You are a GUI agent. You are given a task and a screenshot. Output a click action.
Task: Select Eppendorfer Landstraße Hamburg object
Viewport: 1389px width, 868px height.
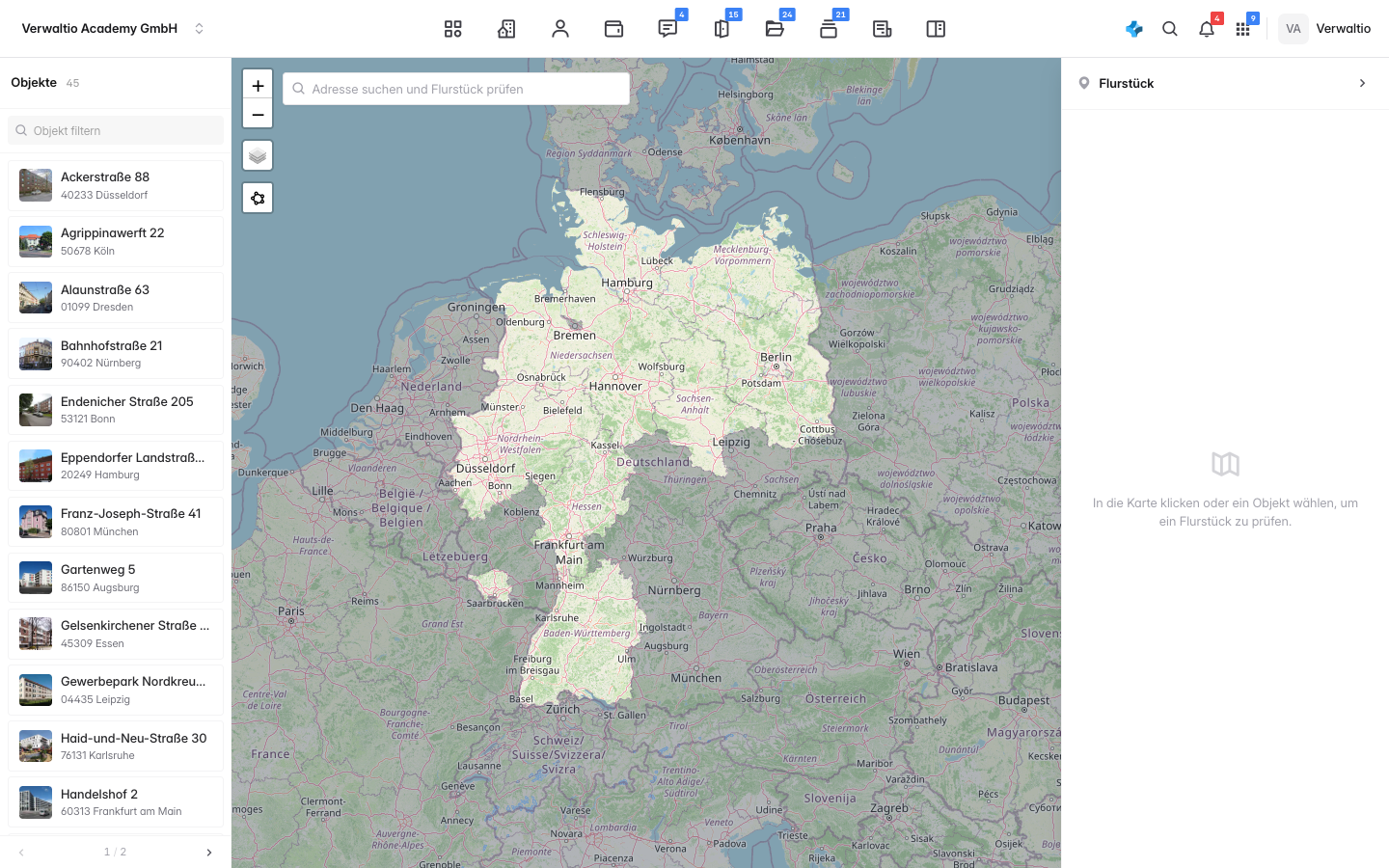pyautogui.click(x=116, y=466)
